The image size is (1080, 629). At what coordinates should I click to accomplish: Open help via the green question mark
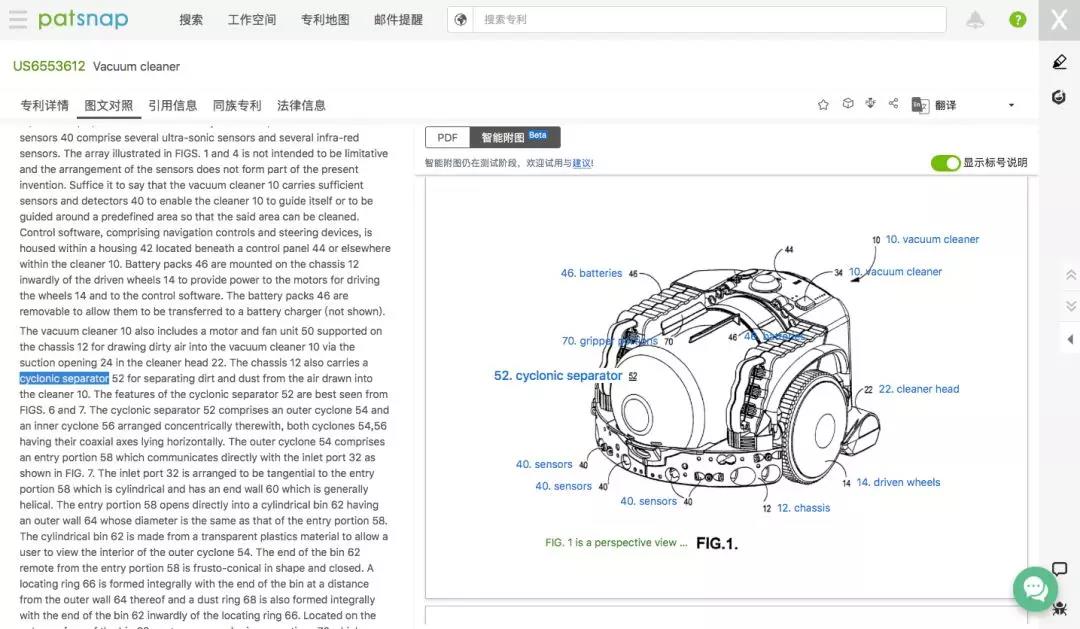(1017, 20)
